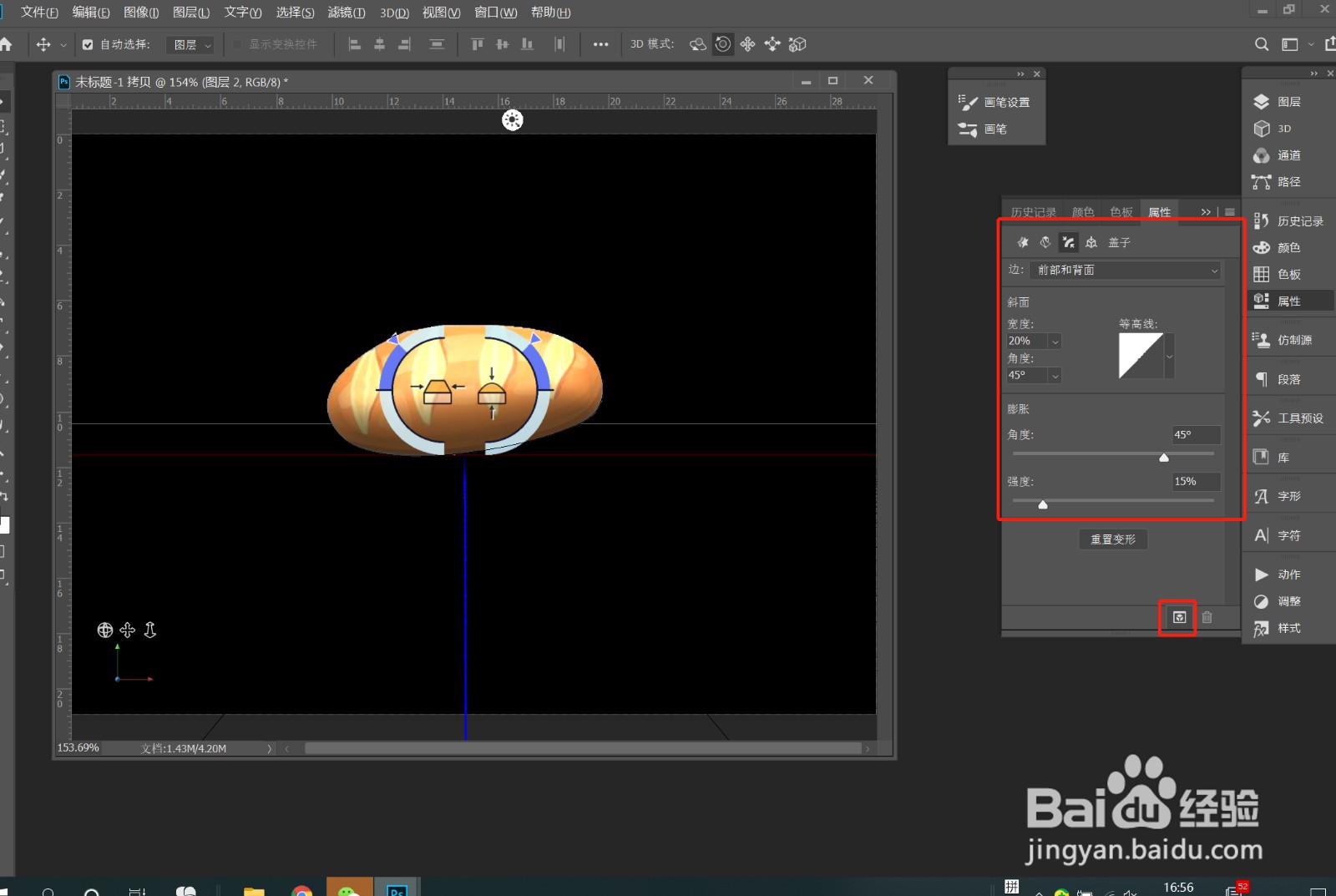
Task: Switch to the Swatches (色板) tab
Action: click(x=1121, y=212)
